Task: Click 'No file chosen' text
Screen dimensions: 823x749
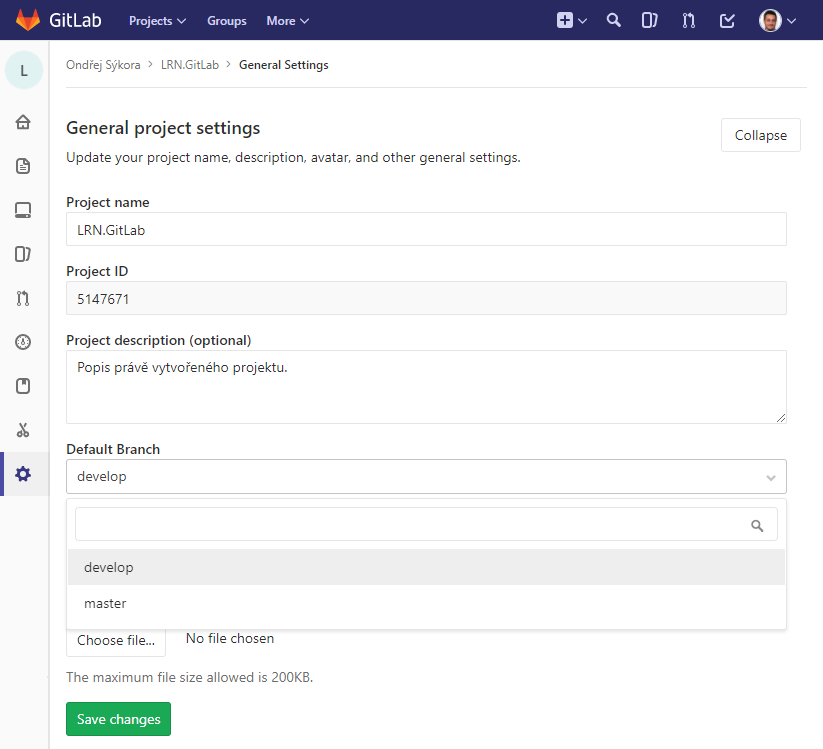Action: [230, 638]
